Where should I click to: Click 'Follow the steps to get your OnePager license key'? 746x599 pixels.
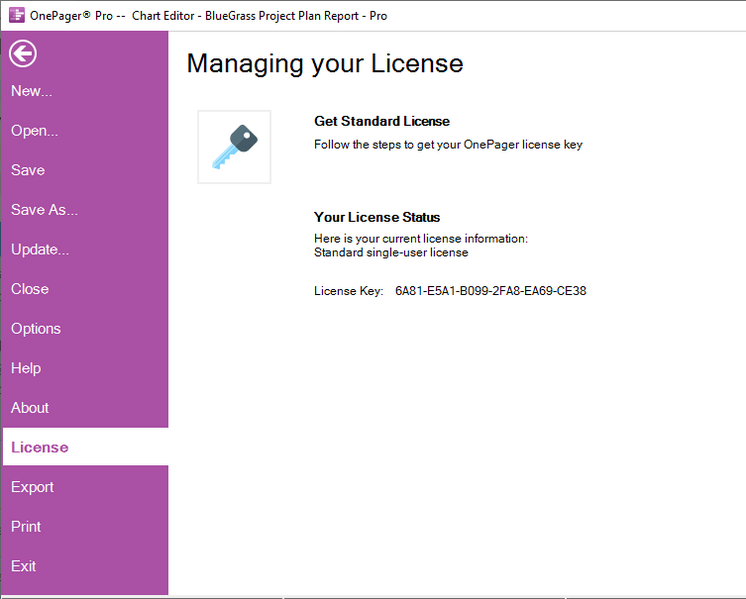[448, 145]
